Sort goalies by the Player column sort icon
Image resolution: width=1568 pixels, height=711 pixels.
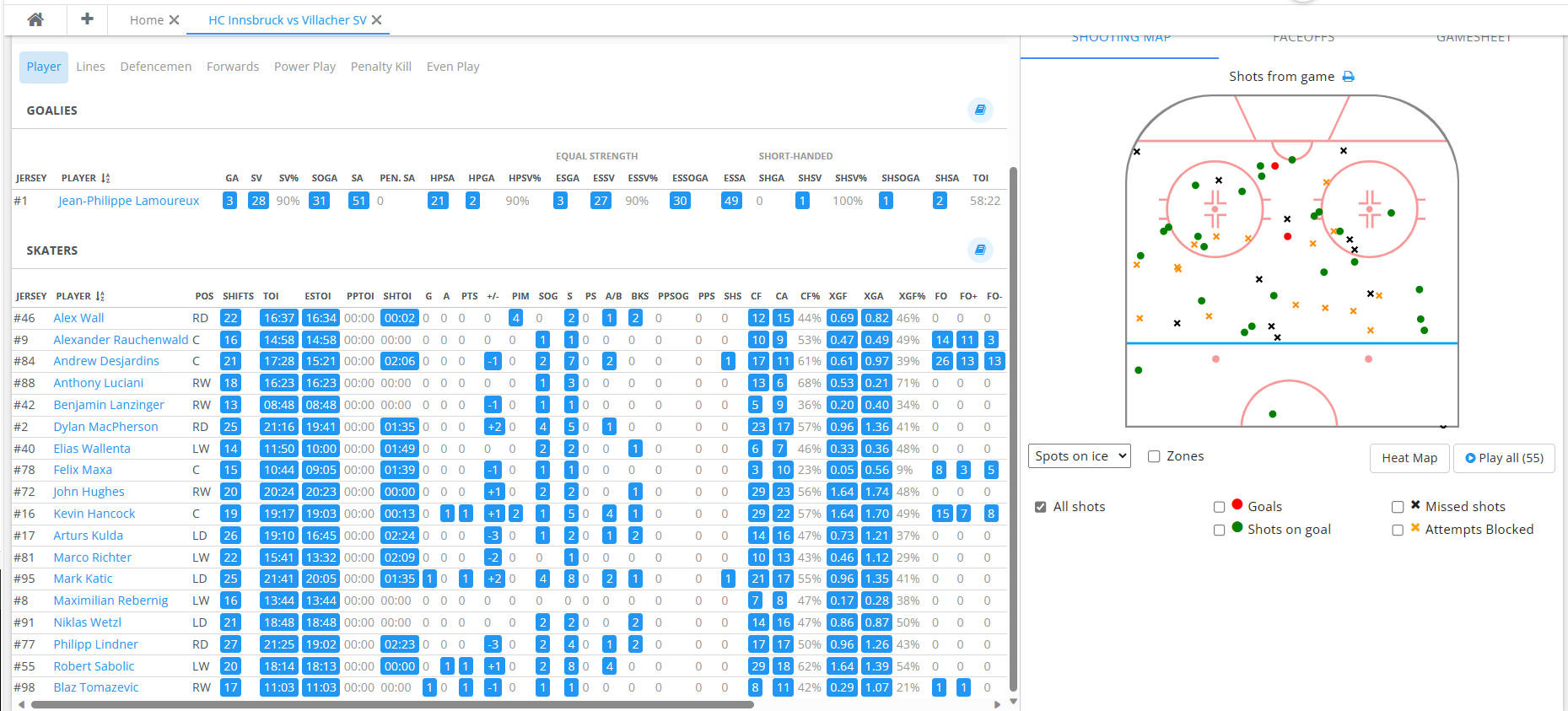(x=105, y=178)
